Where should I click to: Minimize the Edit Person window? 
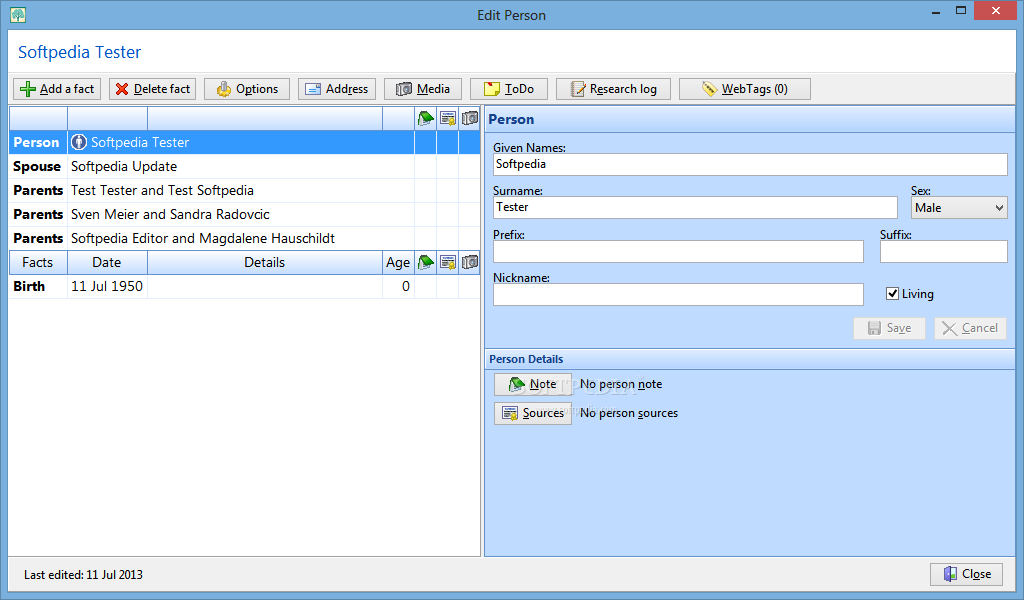point(935,11)
